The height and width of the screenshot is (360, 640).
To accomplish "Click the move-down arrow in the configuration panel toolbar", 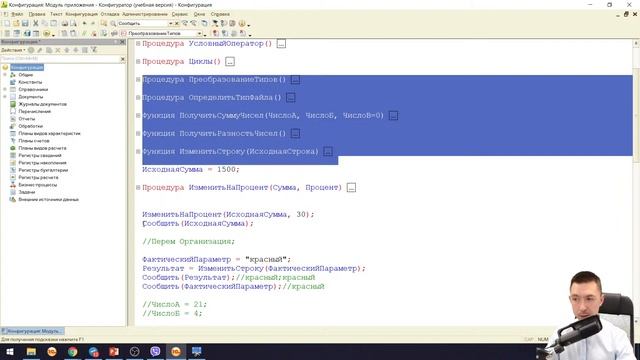I will 76,50.
